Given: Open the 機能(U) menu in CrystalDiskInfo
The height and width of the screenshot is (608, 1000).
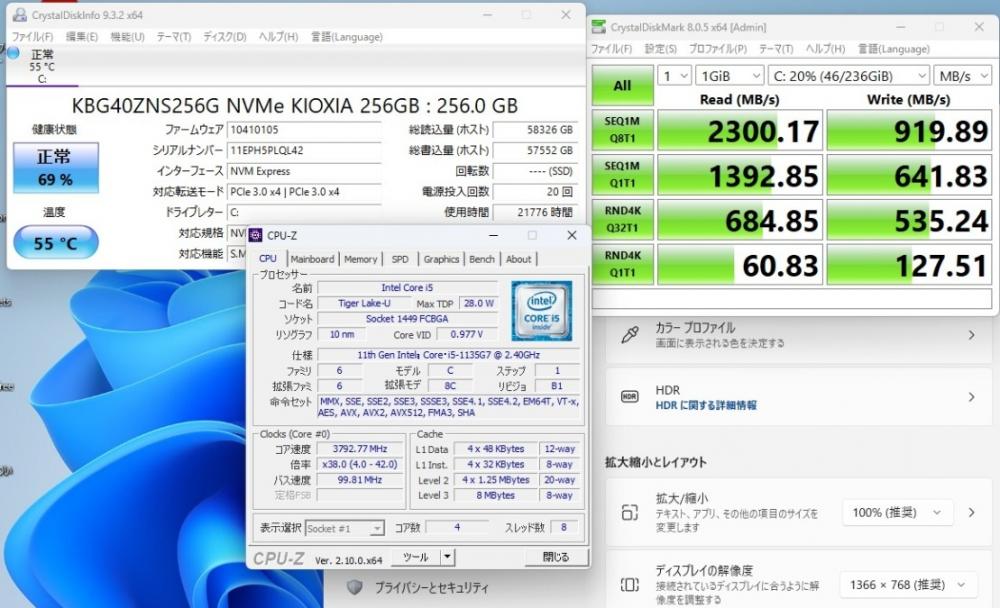Looking at the screenshot, I should [x=128, y=37].
